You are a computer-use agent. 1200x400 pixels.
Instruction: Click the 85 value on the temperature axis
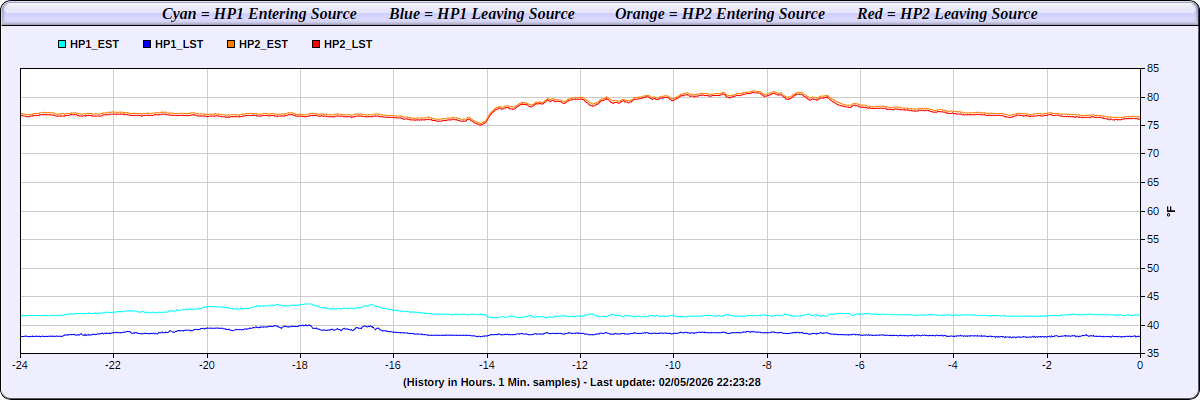pos(1152,69)
